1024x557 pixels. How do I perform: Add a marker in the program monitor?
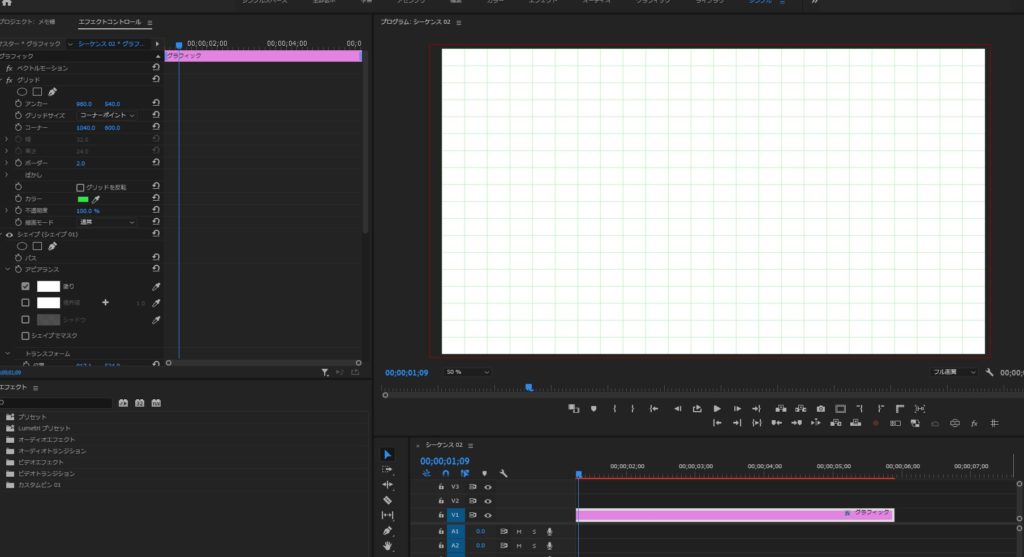coord(594,409)
